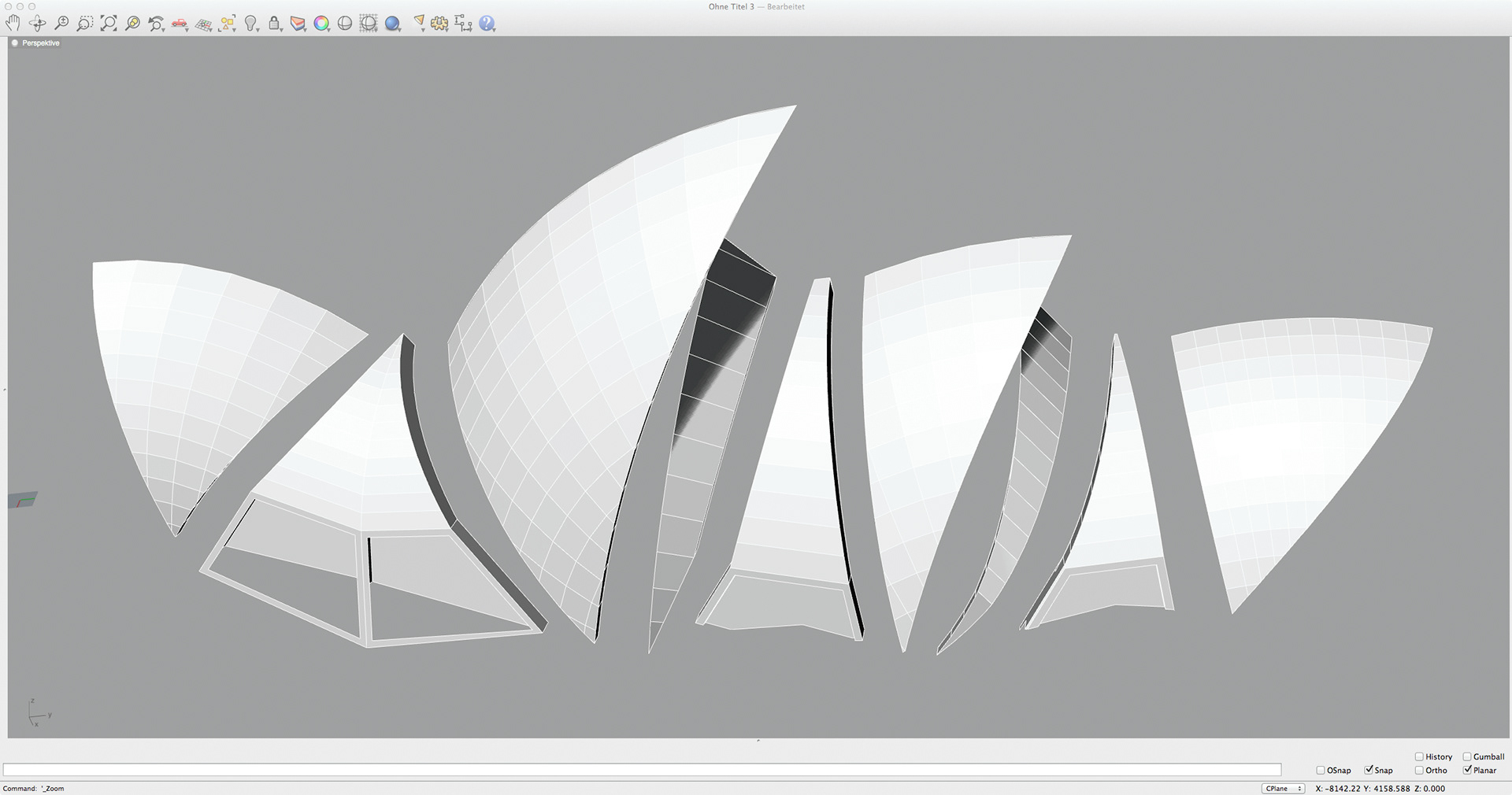Open the Object Snap shapes tool
Image resolution: width=1512 pixels, height=795 pixels.
227,24
